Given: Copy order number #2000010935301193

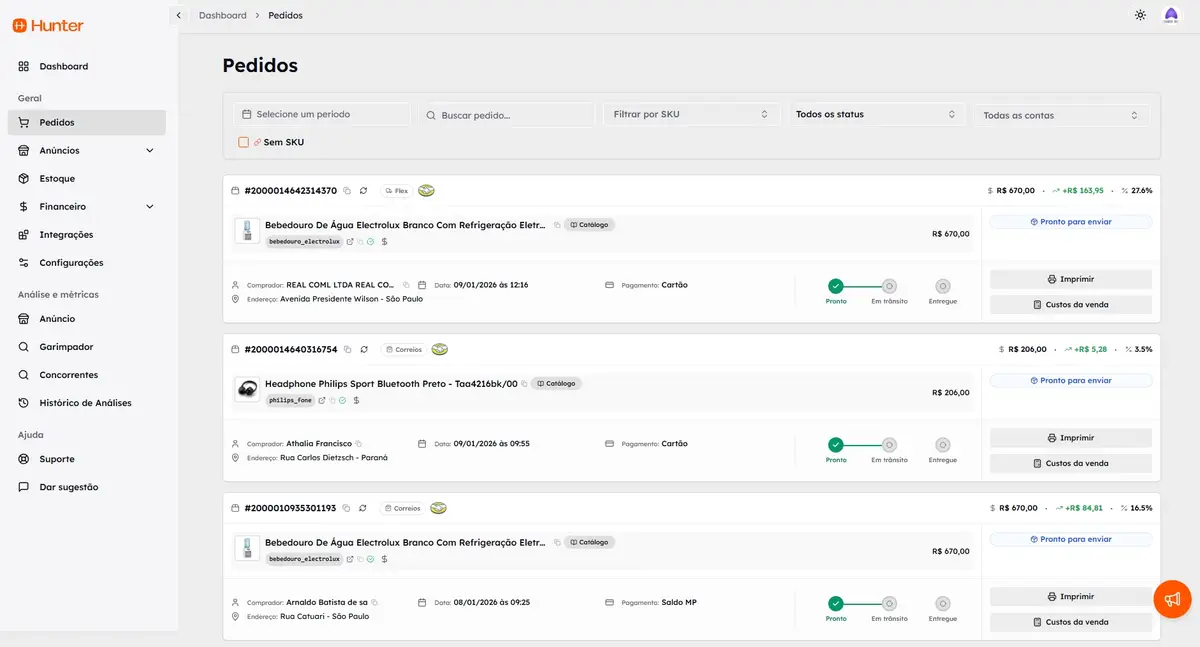Looking at the screenshot, I should (x=347, y=508).
